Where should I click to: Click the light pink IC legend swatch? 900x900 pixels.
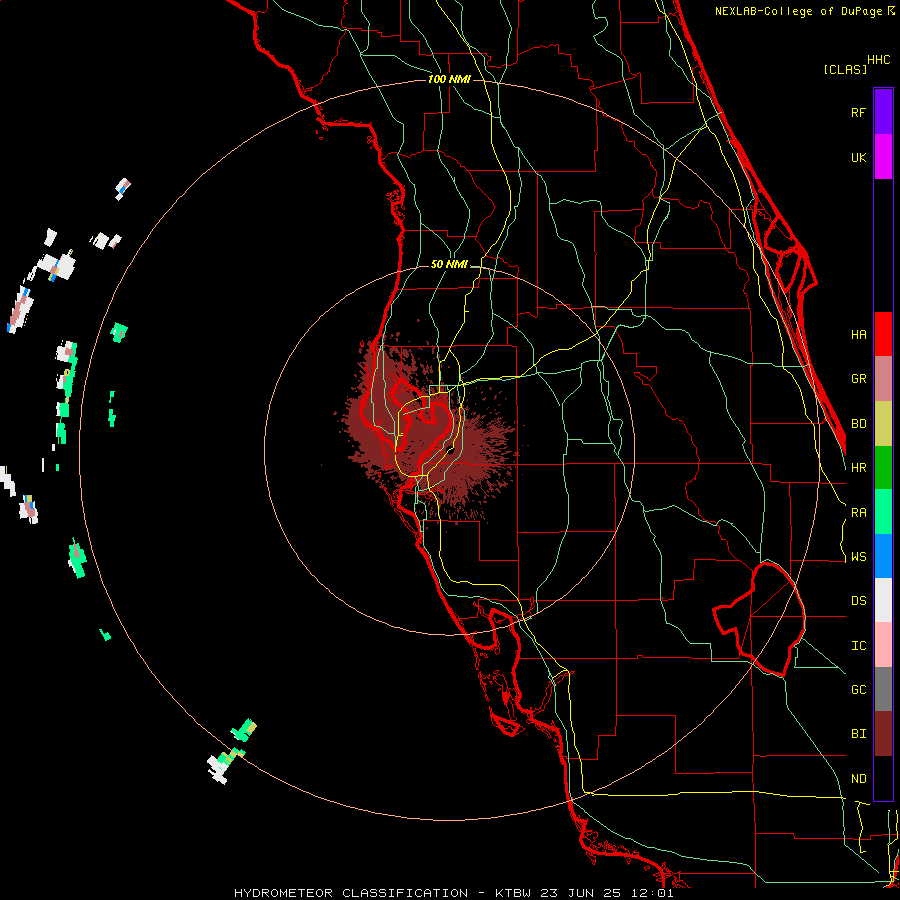point(883,645)
